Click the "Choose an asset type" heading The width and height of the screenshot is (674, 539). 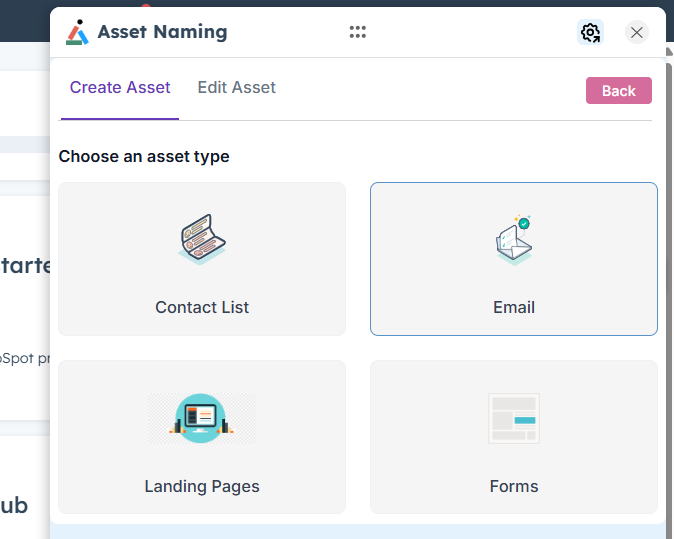tap(144, 157)
